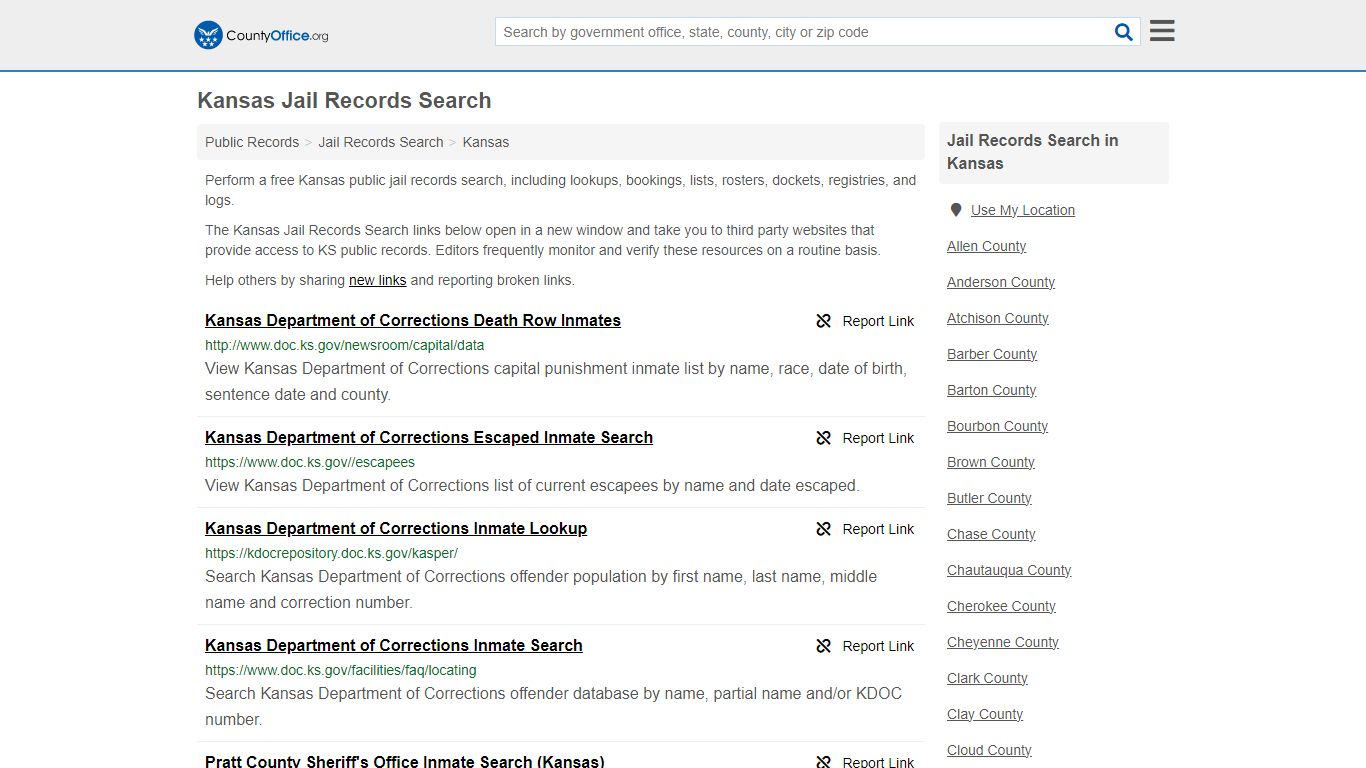
Task: Open Kansas Department of Corrections Inmate Lookup
Action: 396,528
